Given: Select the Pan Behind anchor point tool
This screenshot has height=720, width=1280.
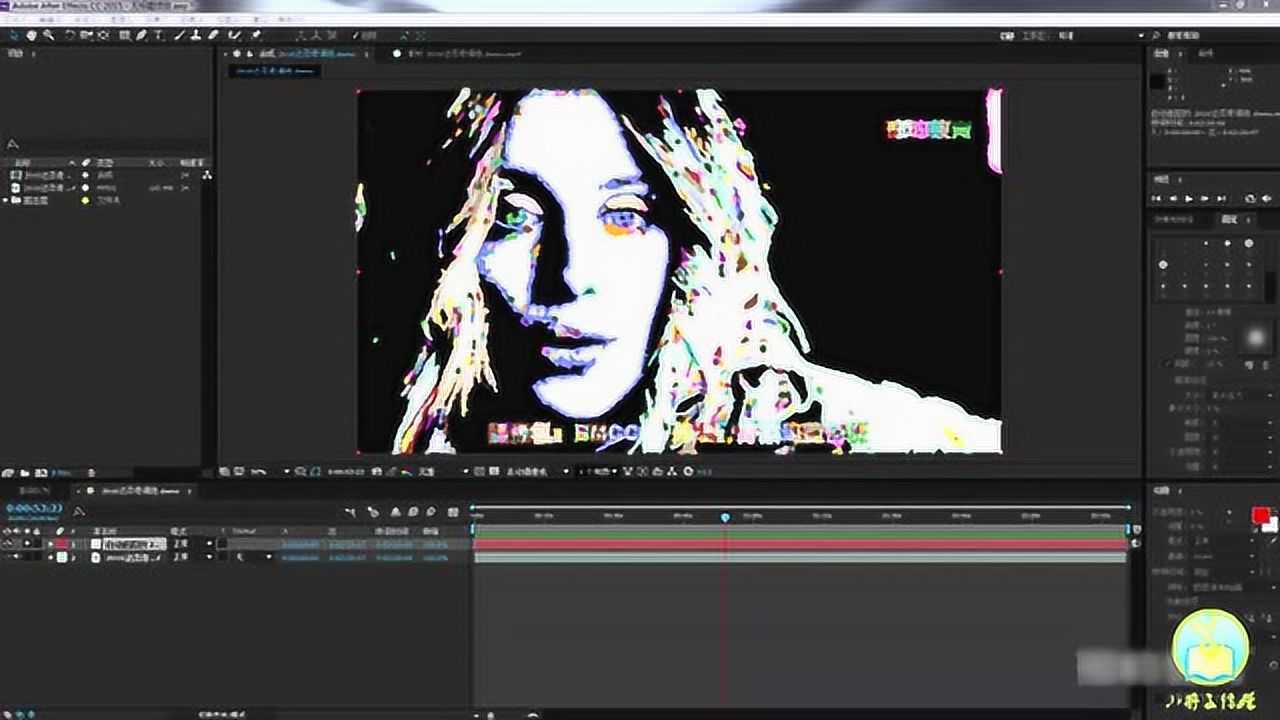Looking at the screenshot, I should click(103, 35).
